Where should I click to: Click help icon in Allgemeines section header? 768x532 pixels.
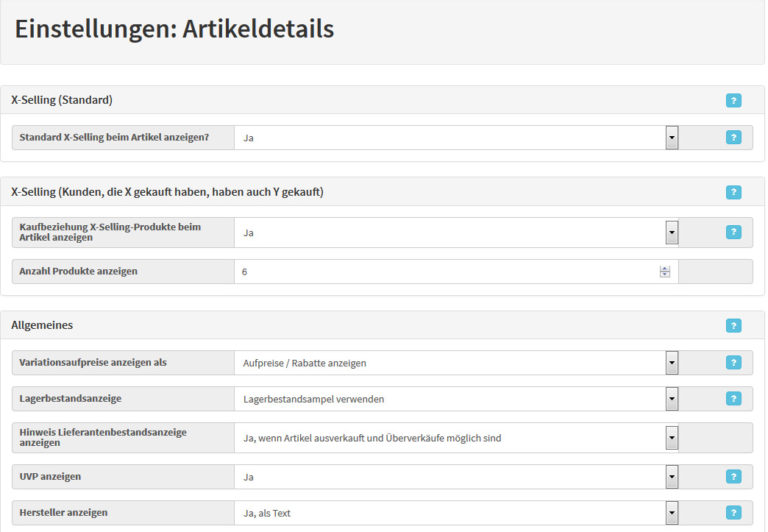point(733,325)
